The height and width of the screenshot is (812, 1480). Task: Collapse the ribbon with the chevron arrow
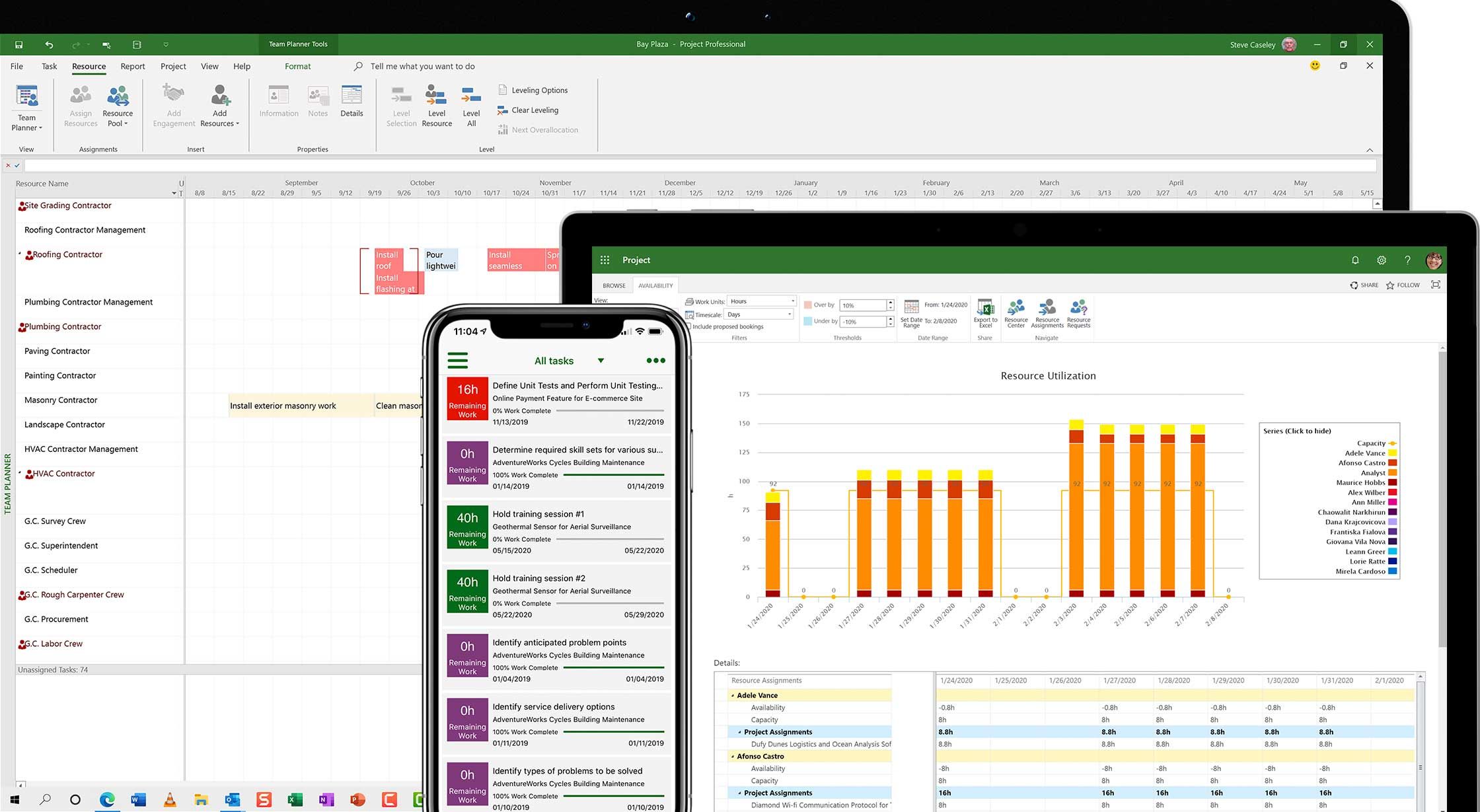click(1370, 150)
